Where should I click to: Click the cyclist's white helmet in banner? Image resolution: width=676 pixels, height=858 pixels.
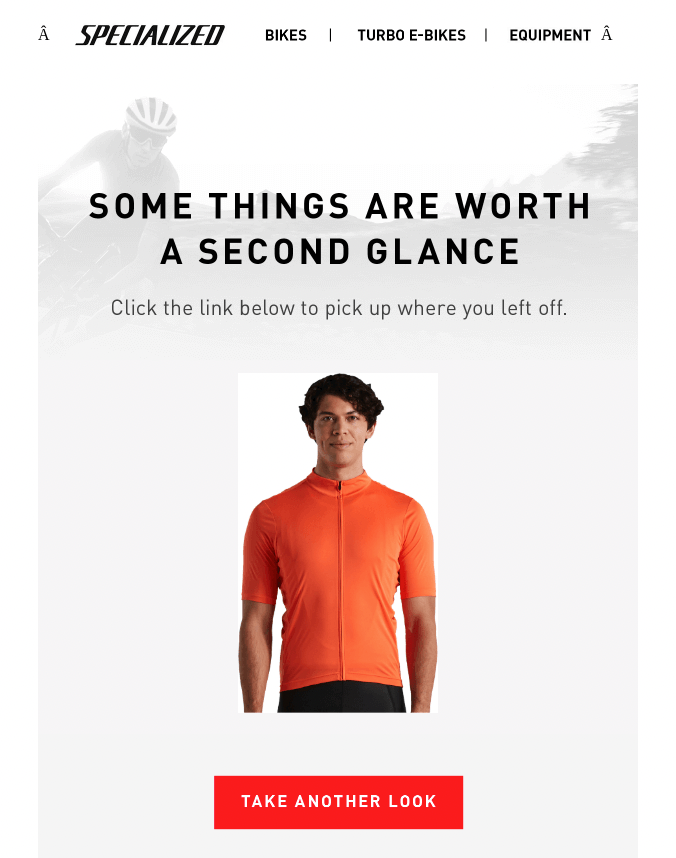pyautogui.click(x=151, y=115)
